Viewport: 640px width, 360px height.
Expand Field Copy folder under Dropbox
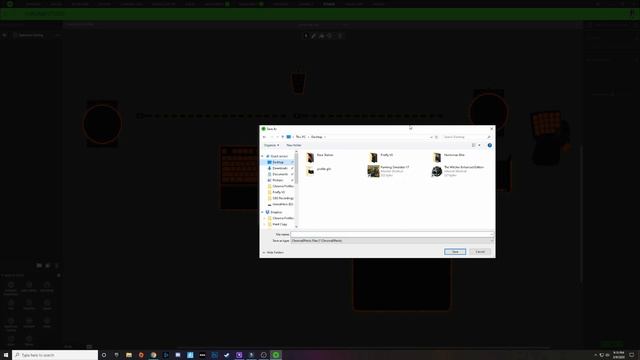265,224
